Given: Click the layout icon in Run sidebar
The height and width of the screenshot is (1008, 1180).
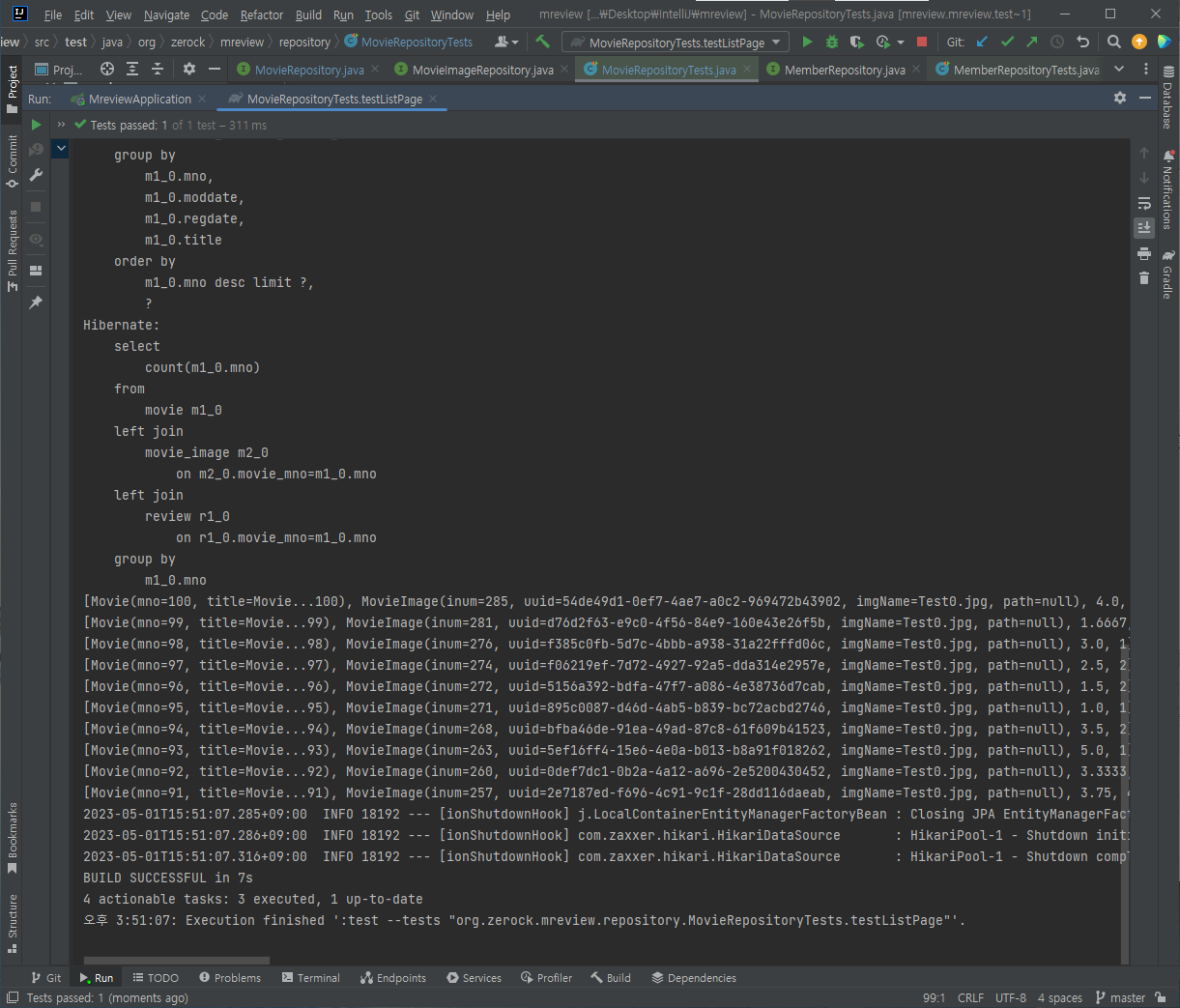Looking at the screenshot, I should coord(36,271).
